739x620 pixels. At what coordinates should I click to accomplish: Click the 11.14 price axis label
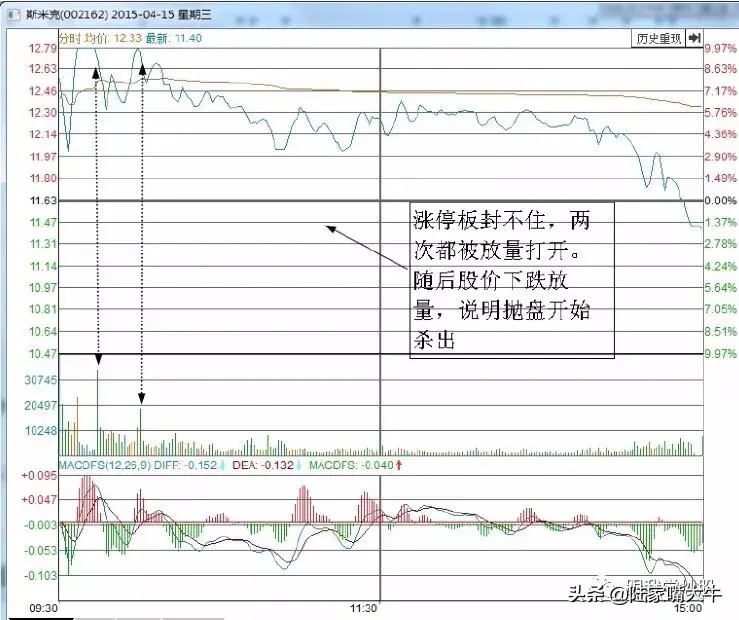click(43, 266)
